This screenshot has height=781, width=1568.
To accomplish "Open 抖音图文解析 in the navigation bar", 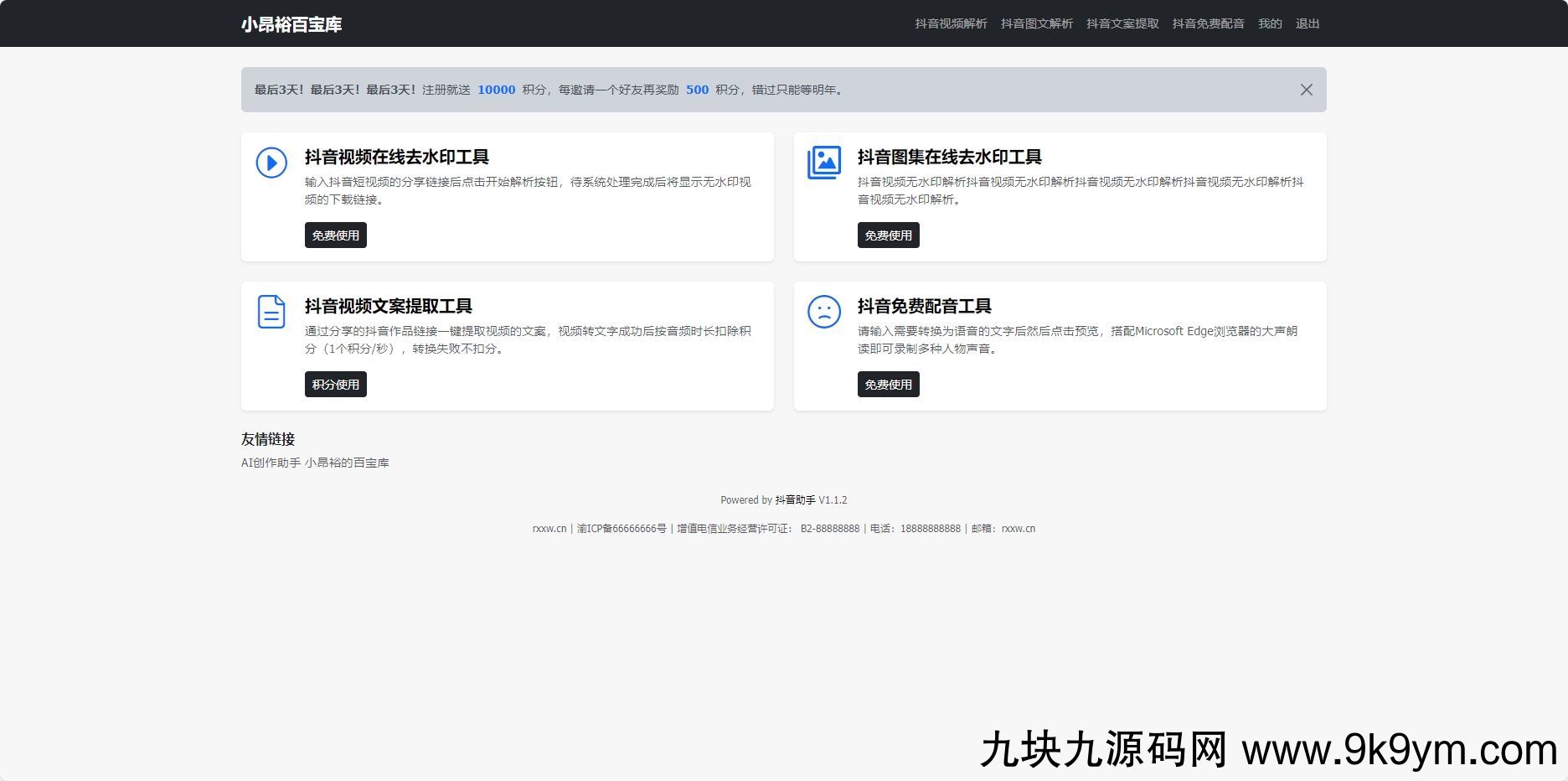I will tap(1036, 23).
